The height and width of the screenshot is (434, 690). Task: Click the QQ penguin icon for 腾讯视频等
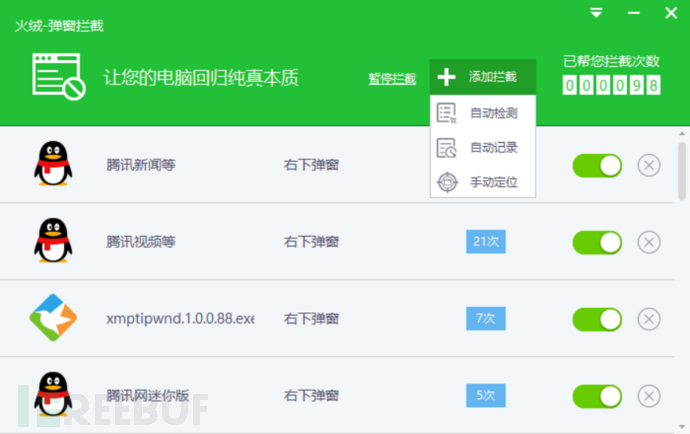(x=53, y=241)
